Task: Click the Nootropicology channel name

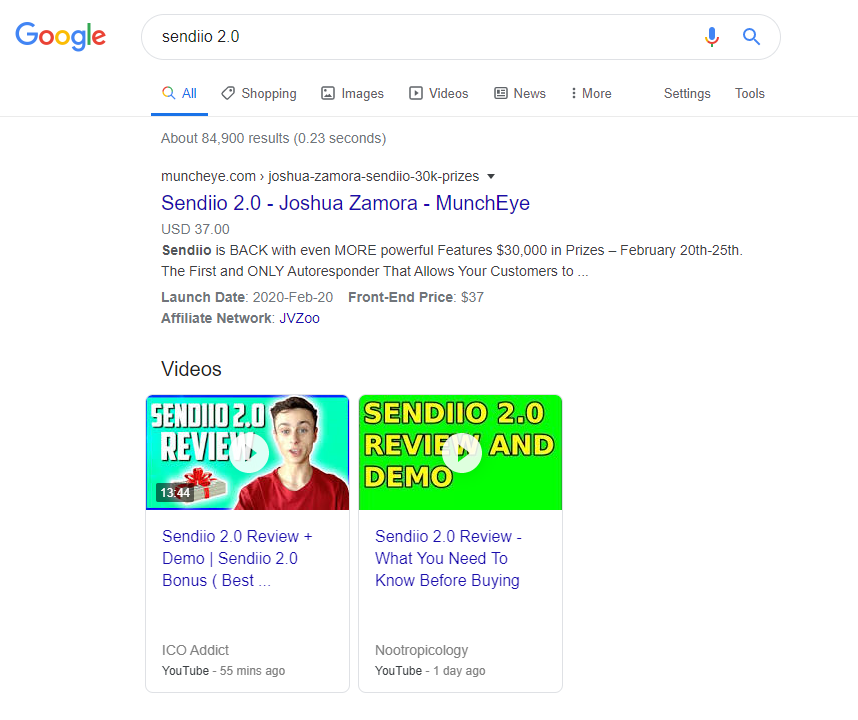Action: (x=421, y=650)
